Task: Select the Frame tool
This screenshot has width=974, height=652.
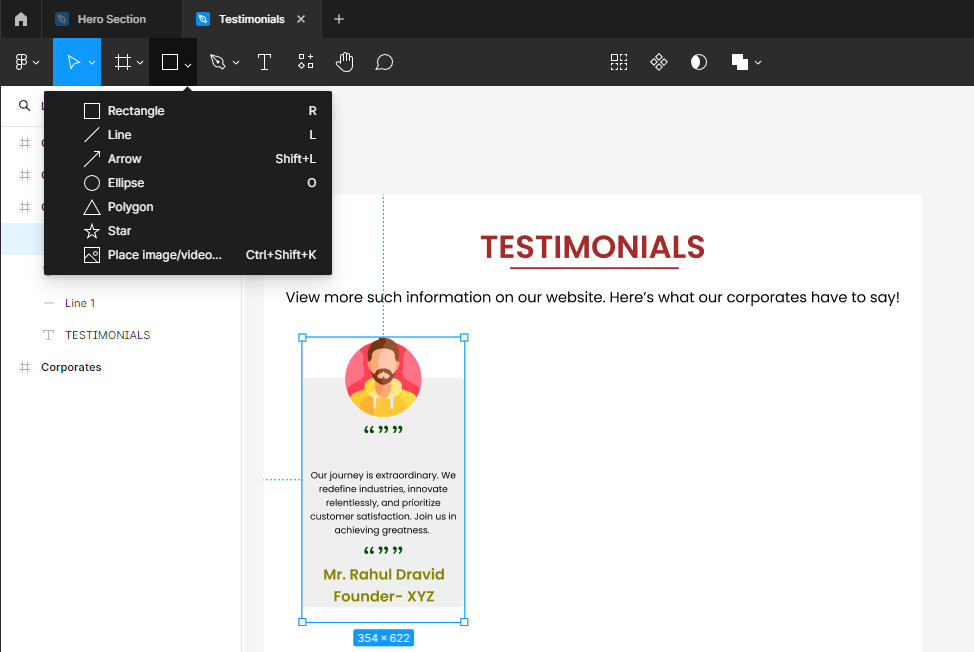Action: pyautogui.click(x=123, y=62)
